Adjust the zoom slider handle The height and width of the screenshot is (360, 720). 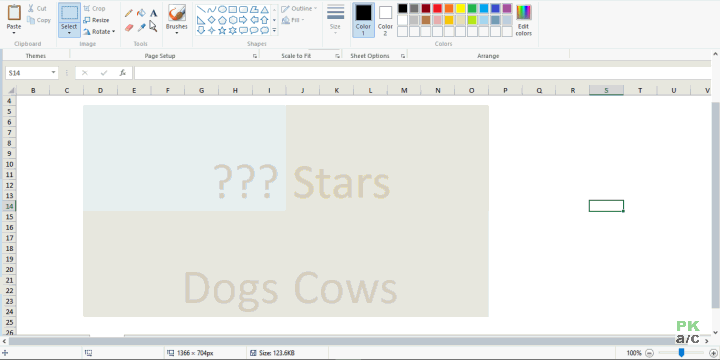pos(681,353)
